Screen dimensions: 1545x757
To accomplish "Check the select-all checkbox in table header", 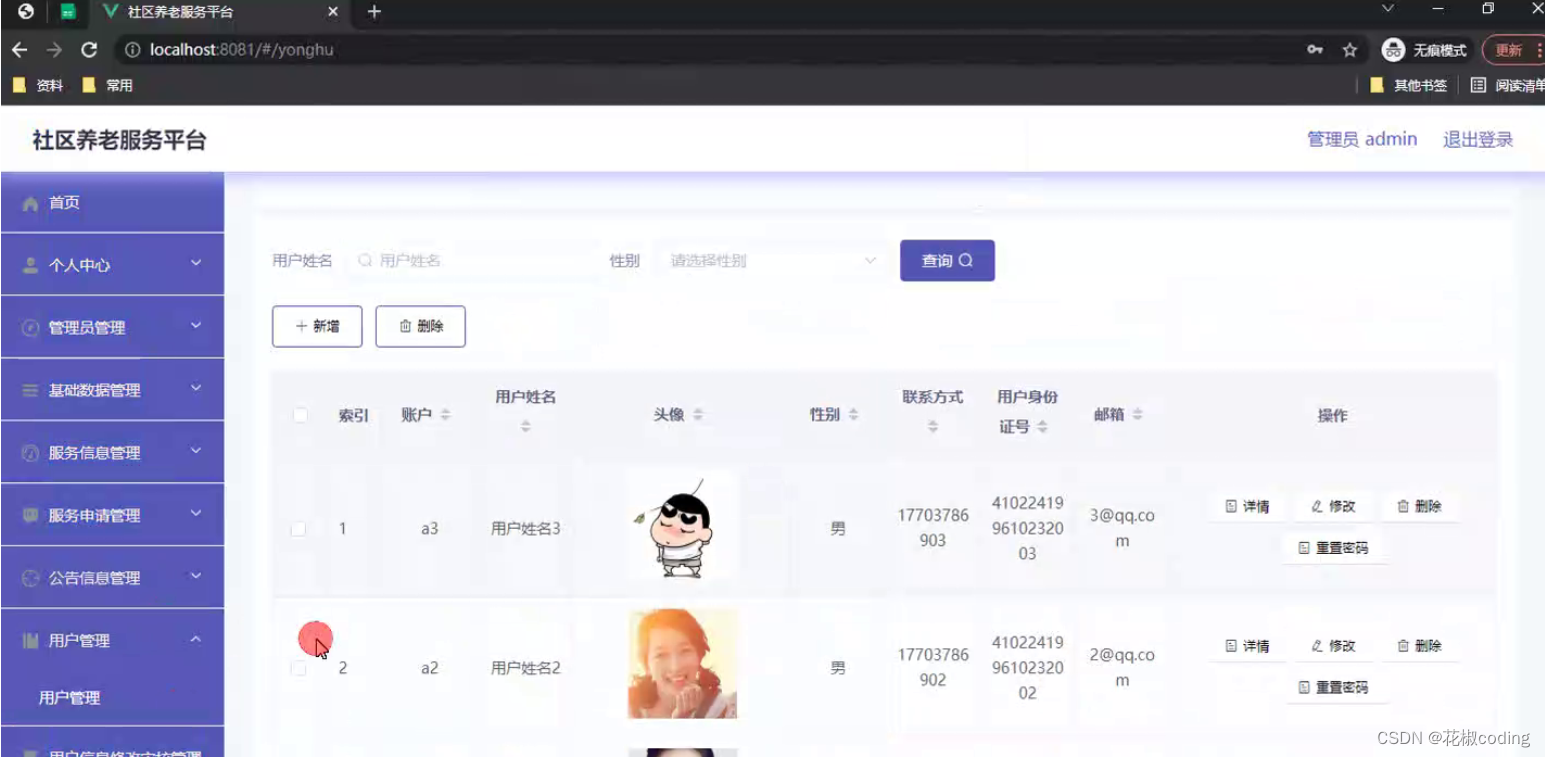I will click(x=300, y=415).
